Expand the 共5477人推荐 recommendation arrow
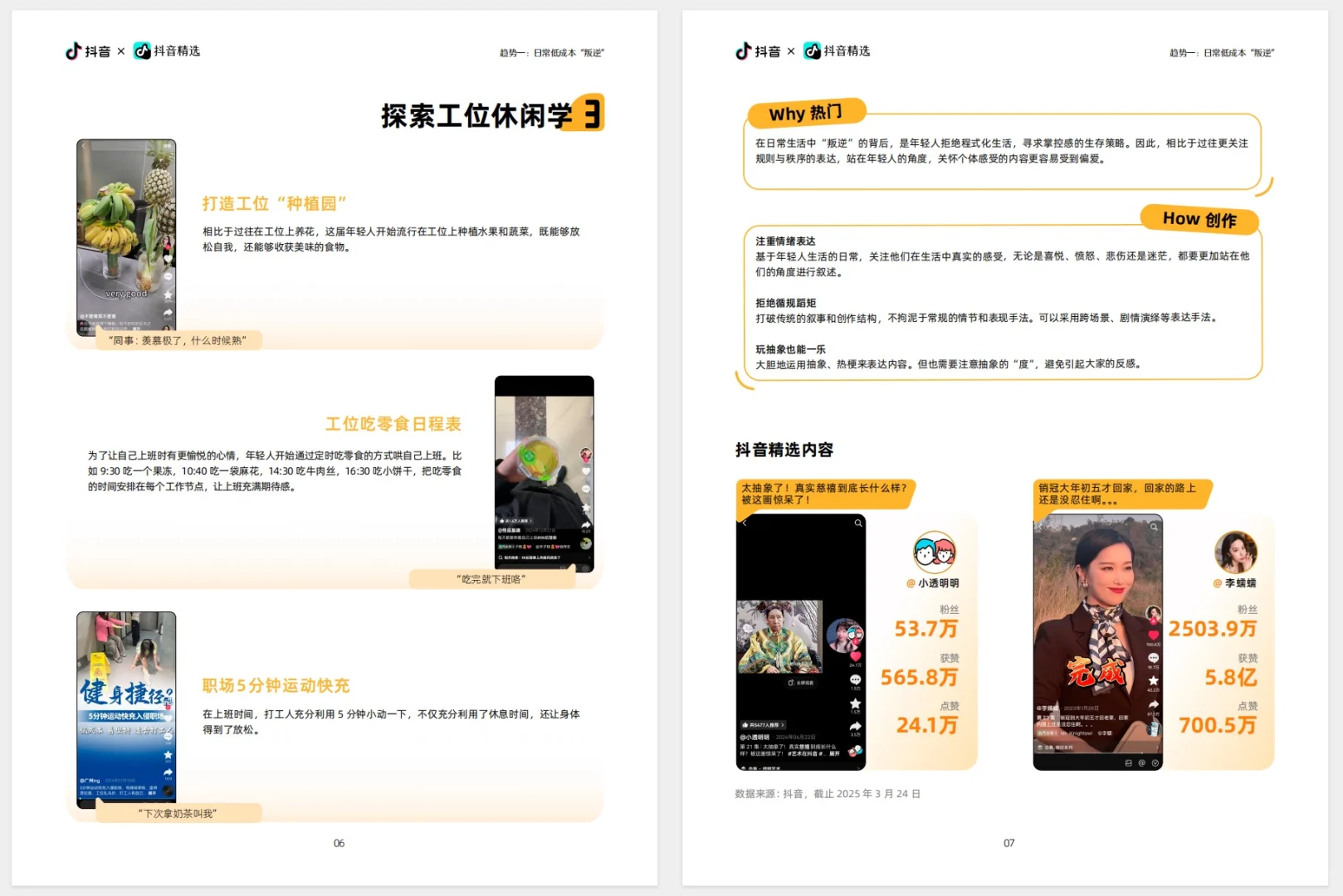The width and height of the screenshot is (1343, 896). [783, 723]
